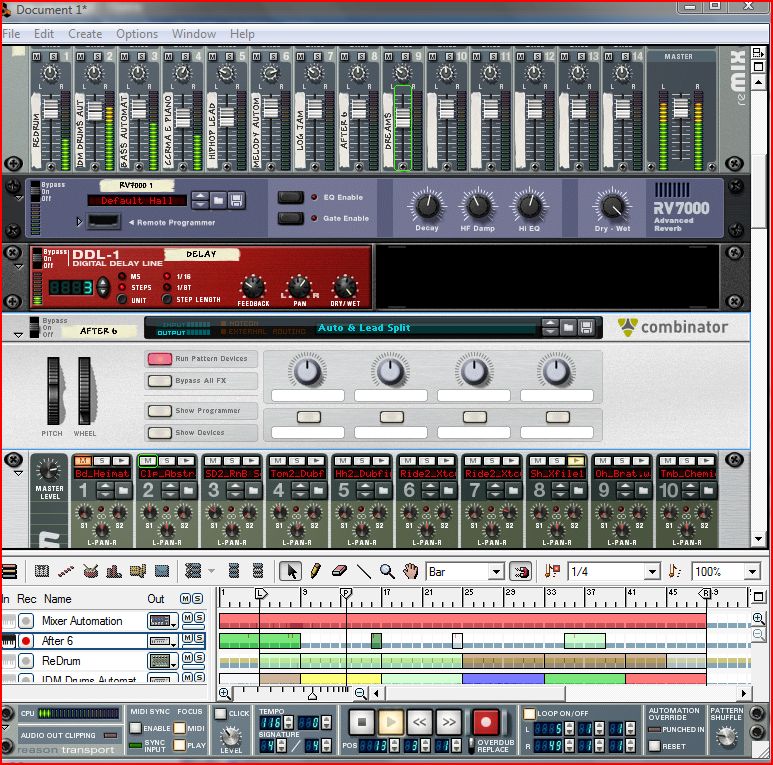
Task: Click the sequencer horizontal zoom-out magnifier
Action: pos(361,694)
